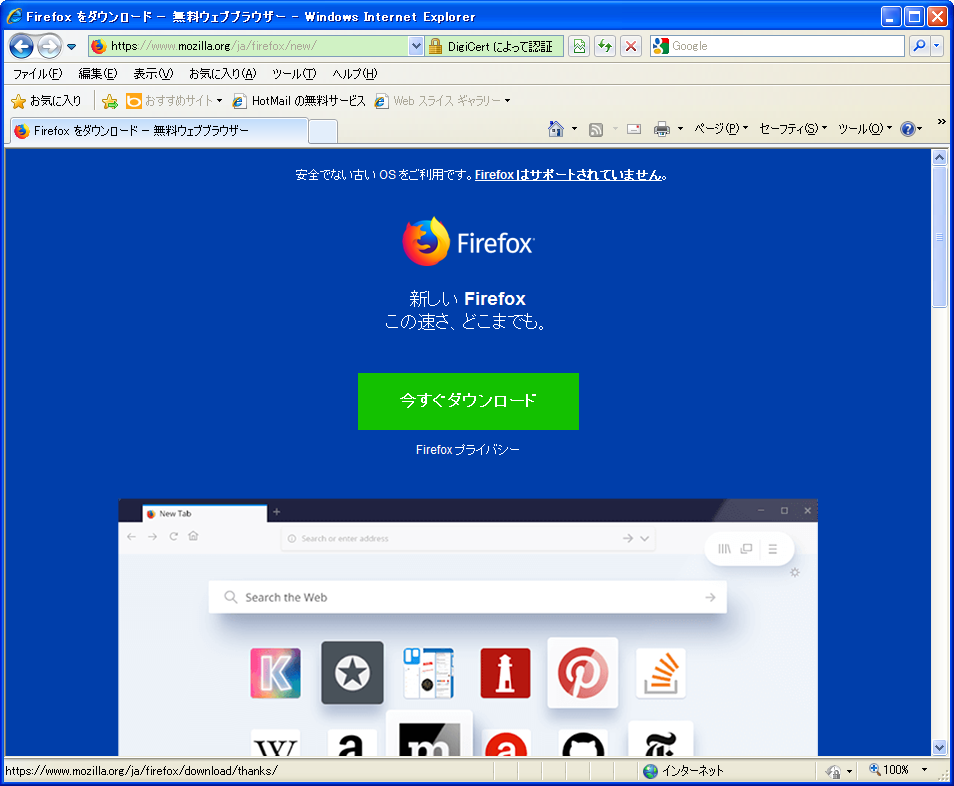Screen dimensions: 954x786
Task: Open the recent pages dropdown next to Forward
Action: (x=72, y=47)
